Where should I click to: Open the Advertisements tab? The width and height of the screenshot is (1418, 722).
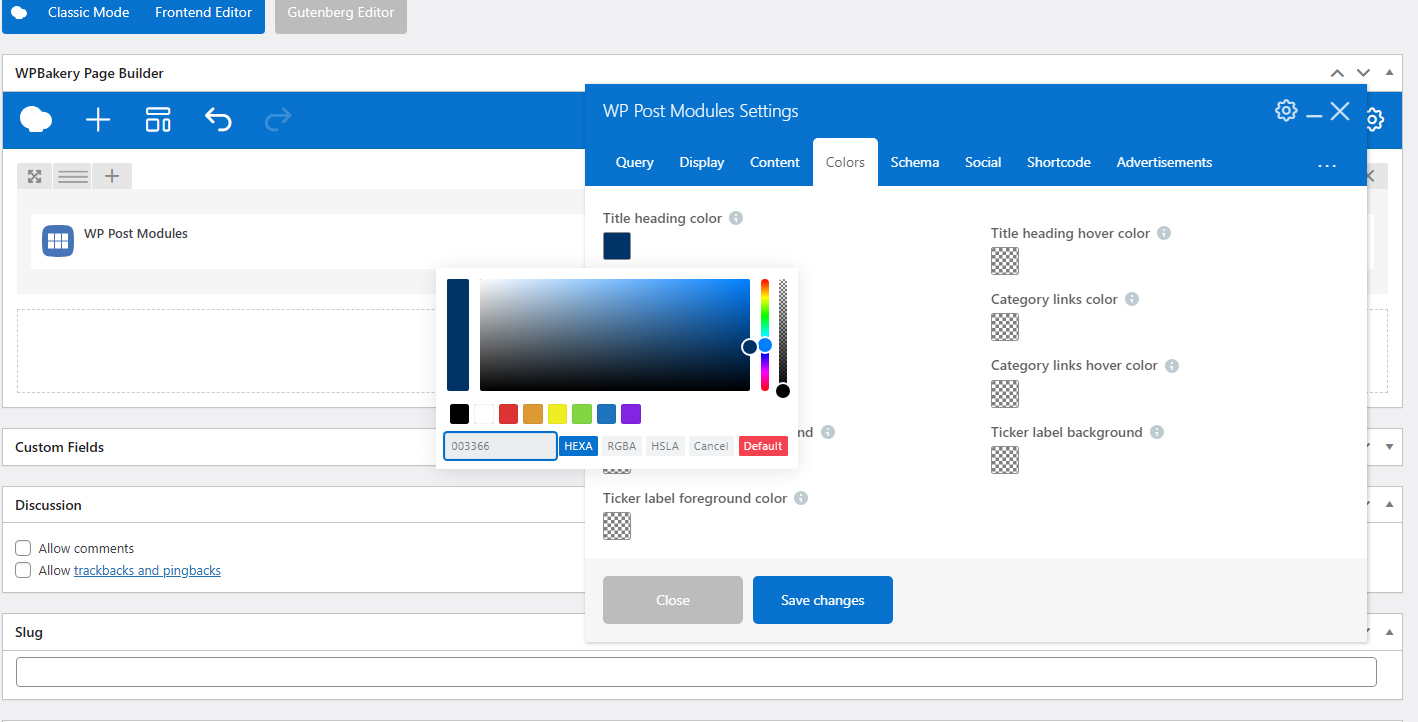[x=1164, y=162]
